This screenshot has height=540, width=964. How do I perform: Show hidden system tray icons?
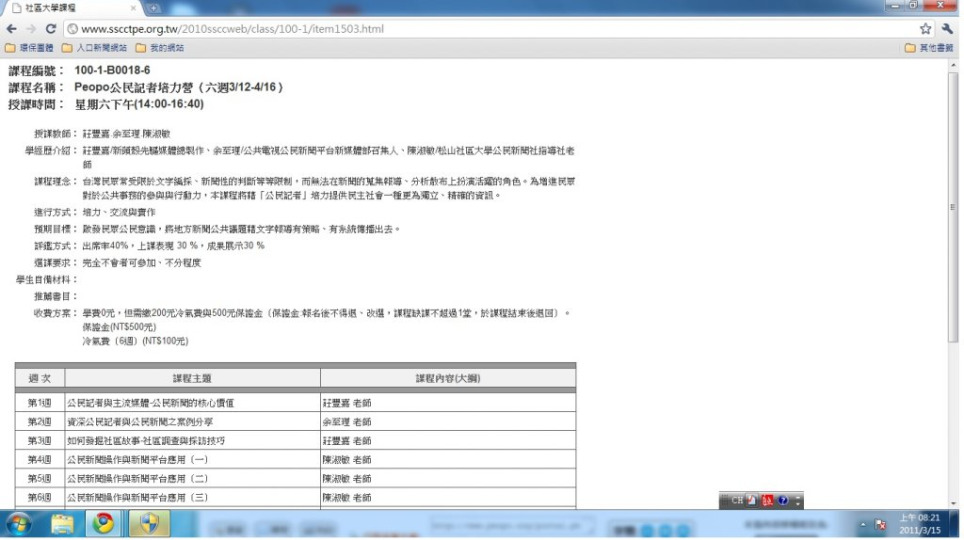click(x=864, y=525)
